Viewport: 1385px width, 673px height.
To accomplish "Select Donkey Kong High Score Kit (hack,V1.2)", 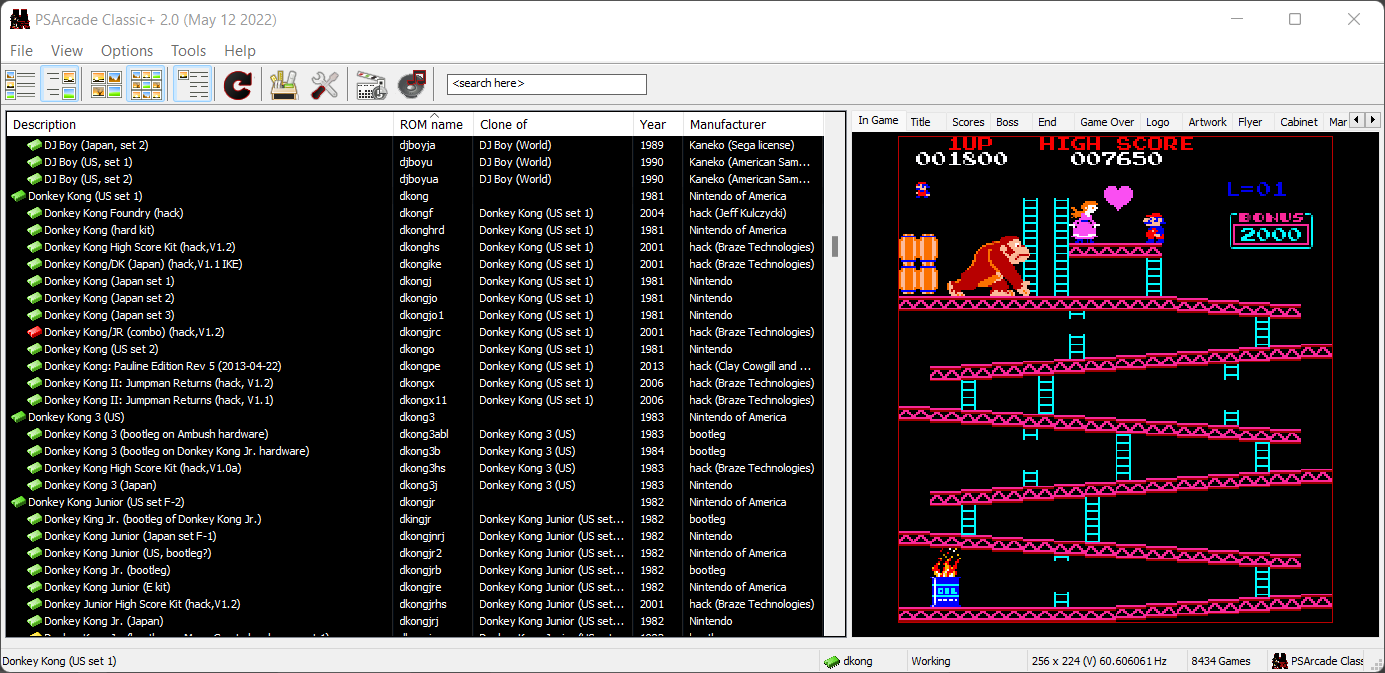I will pyautogui.click(x=415, y=247).
